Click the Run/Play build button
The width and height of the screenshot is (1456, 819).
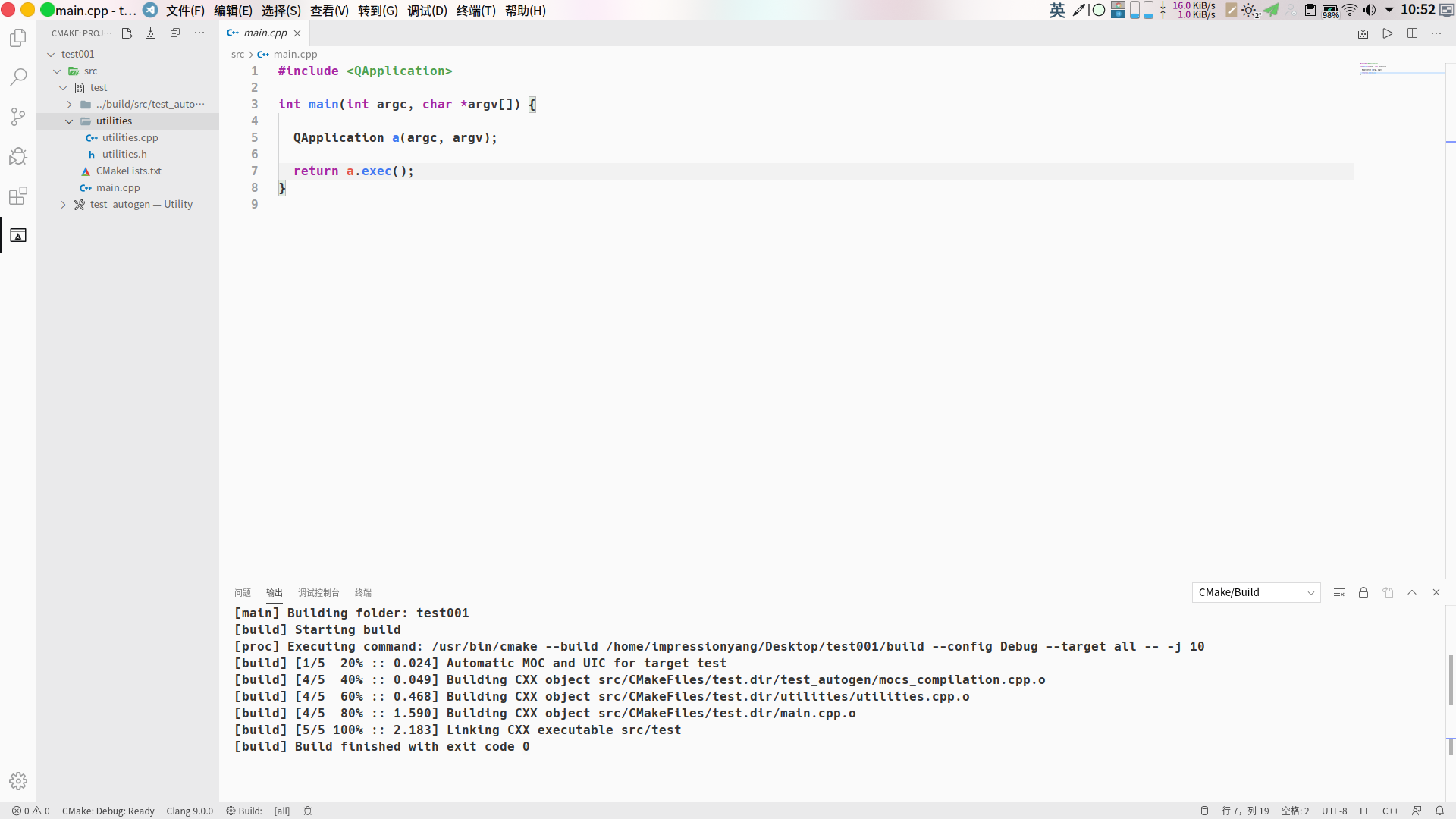pyautogui.click(x=1388, y=33)
